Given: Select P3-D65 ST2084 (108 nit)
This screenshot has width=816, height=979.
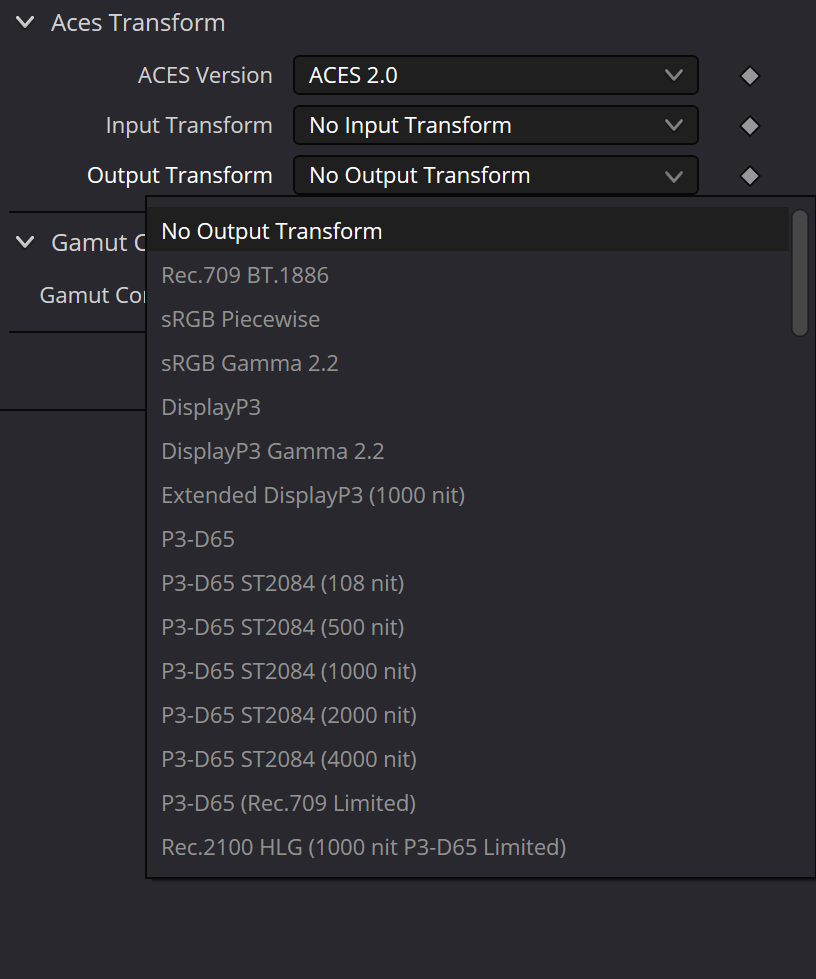Looking at the screenshot, I should 468,583.
